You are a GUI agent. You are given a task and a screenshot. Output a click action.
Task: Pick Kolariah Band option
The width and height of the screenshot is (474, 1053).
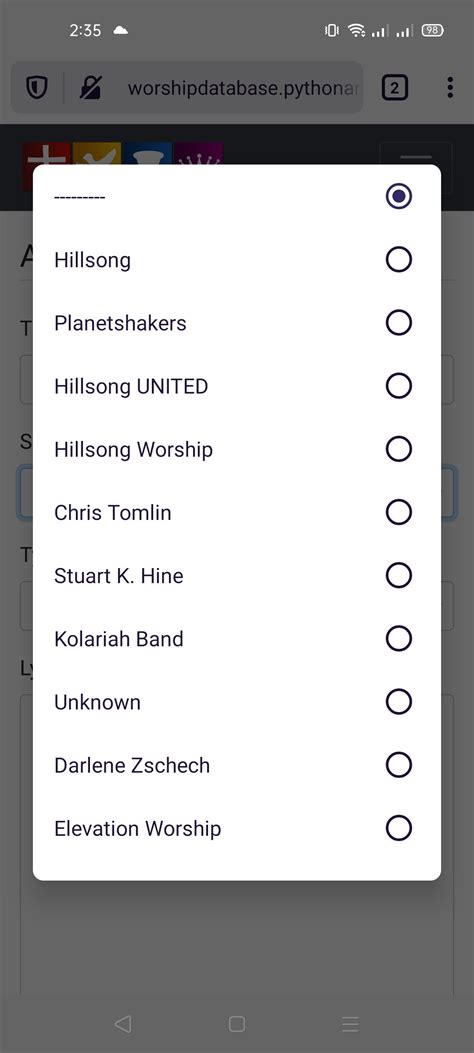pos(237,639)
